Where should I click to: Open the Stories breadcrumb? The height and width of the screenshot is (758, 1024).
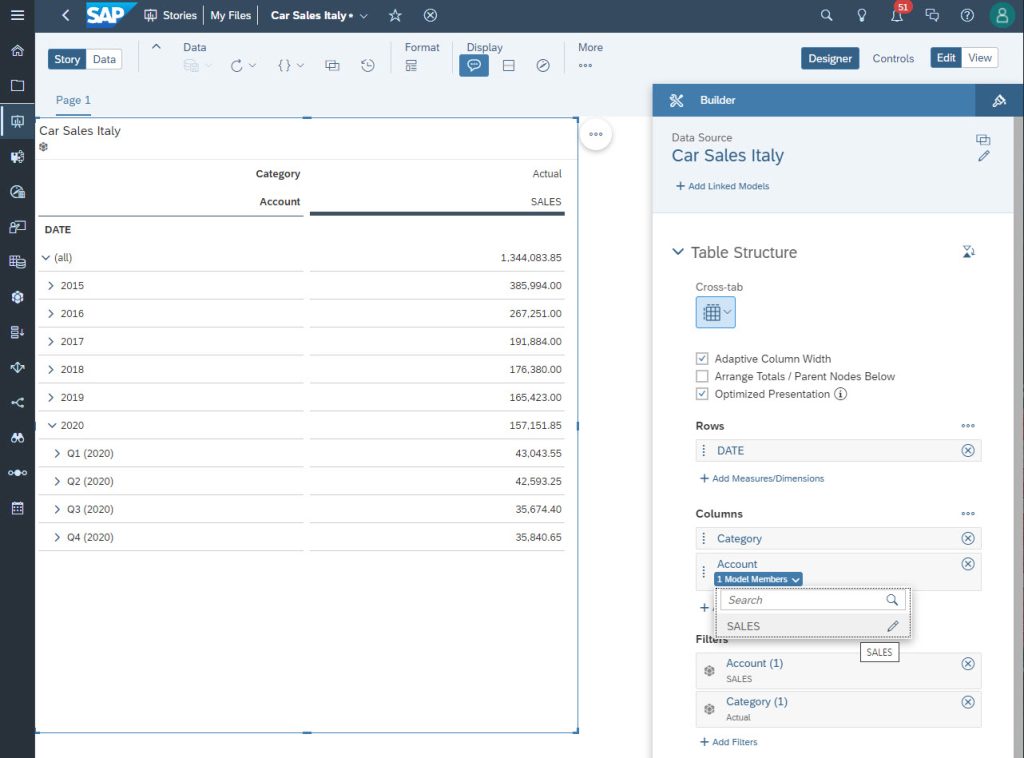point(170,15)
